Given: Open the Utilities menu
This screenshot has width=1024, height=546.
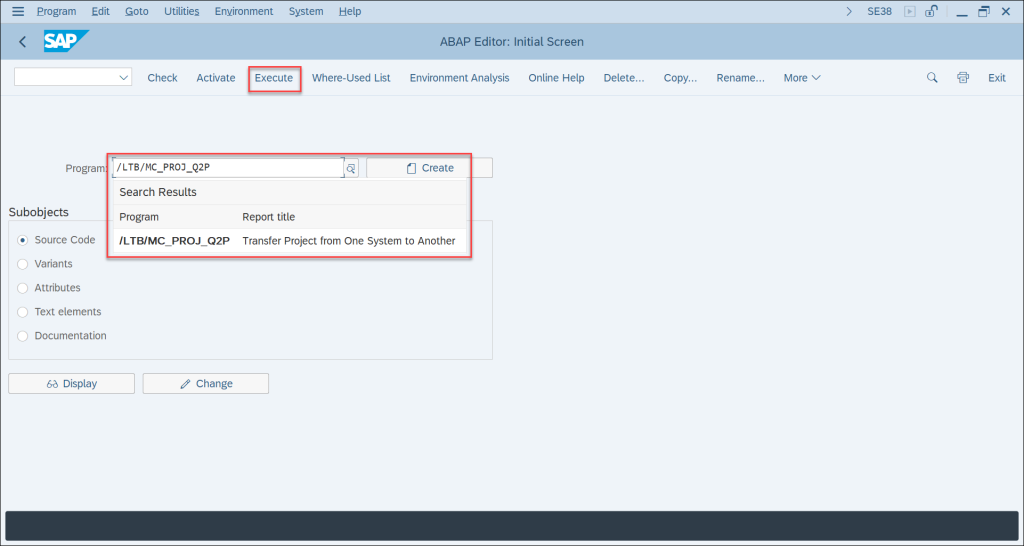Looking at the screenshot, I should [182, 11].
